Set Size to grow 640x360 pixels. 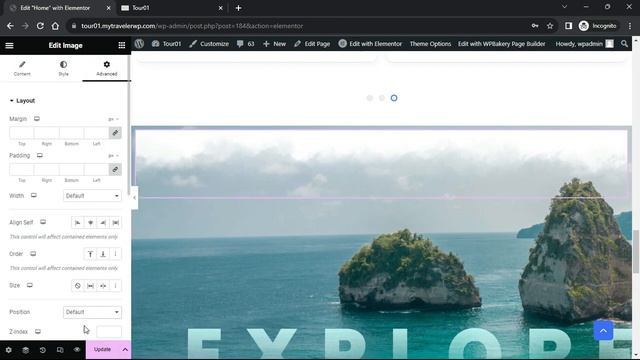pyautogui.click(x=90, y=286)
